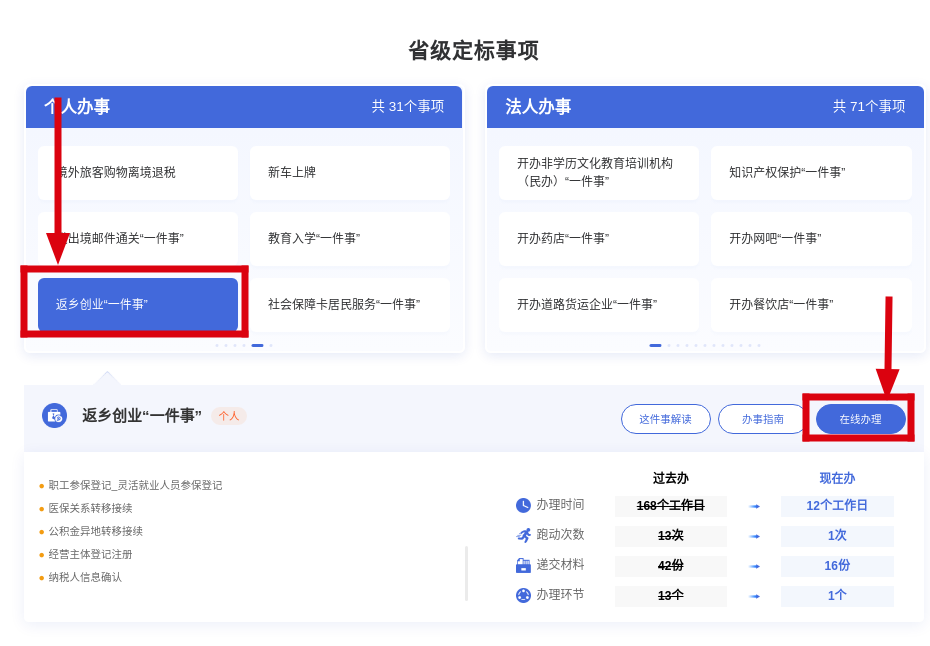Open 这件事解读 explanation

click(665, 419)
